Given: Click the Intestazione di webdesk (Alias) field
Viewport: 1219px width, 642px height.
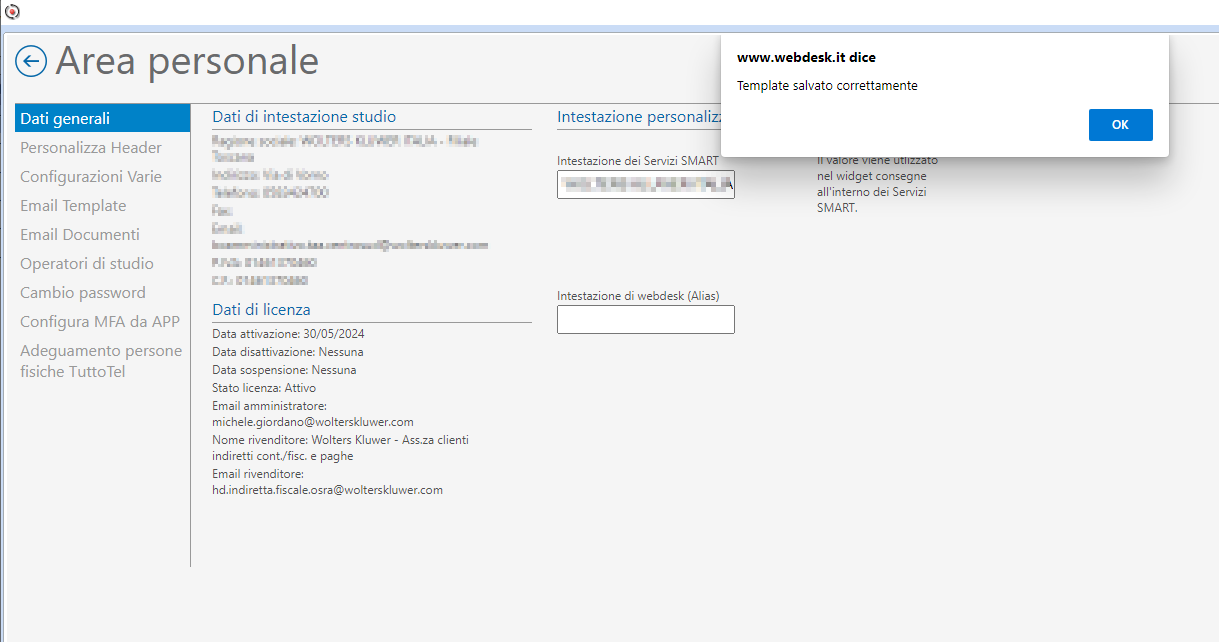Looking at the screenshot, I should point(646,319).
